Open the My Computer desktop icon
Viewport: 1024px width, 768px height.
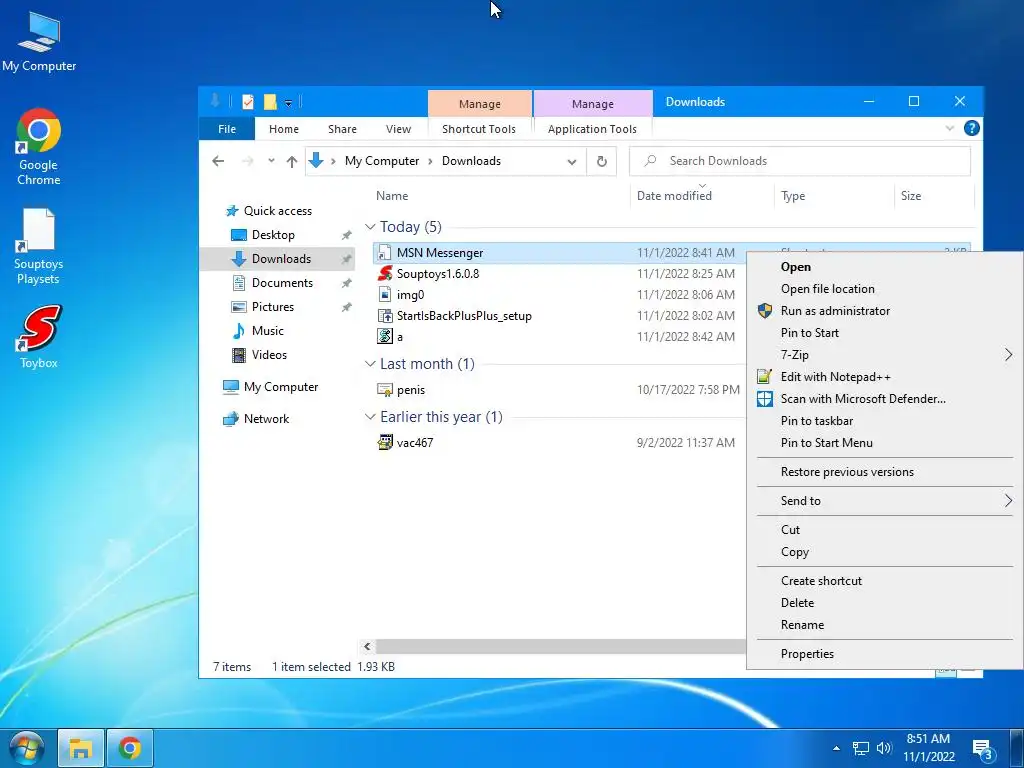click(39, 41)
